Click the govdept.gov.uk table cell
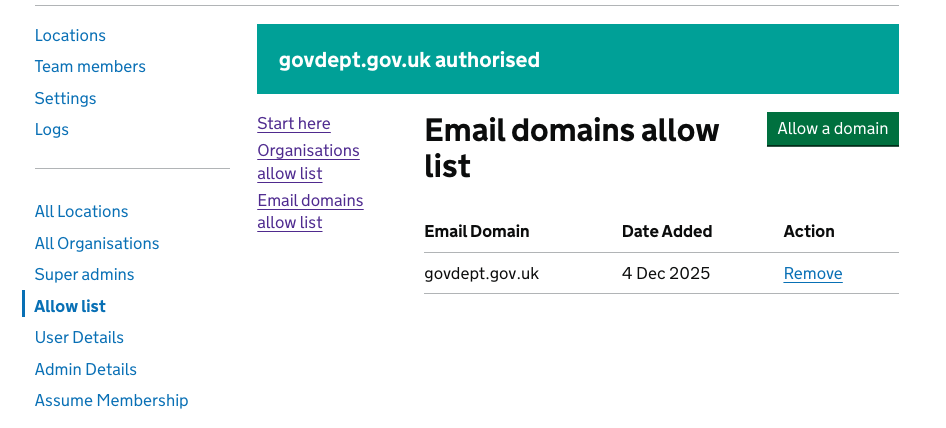Image resolution: width=946 pixels, height=428 pixels. pos(482,273)
